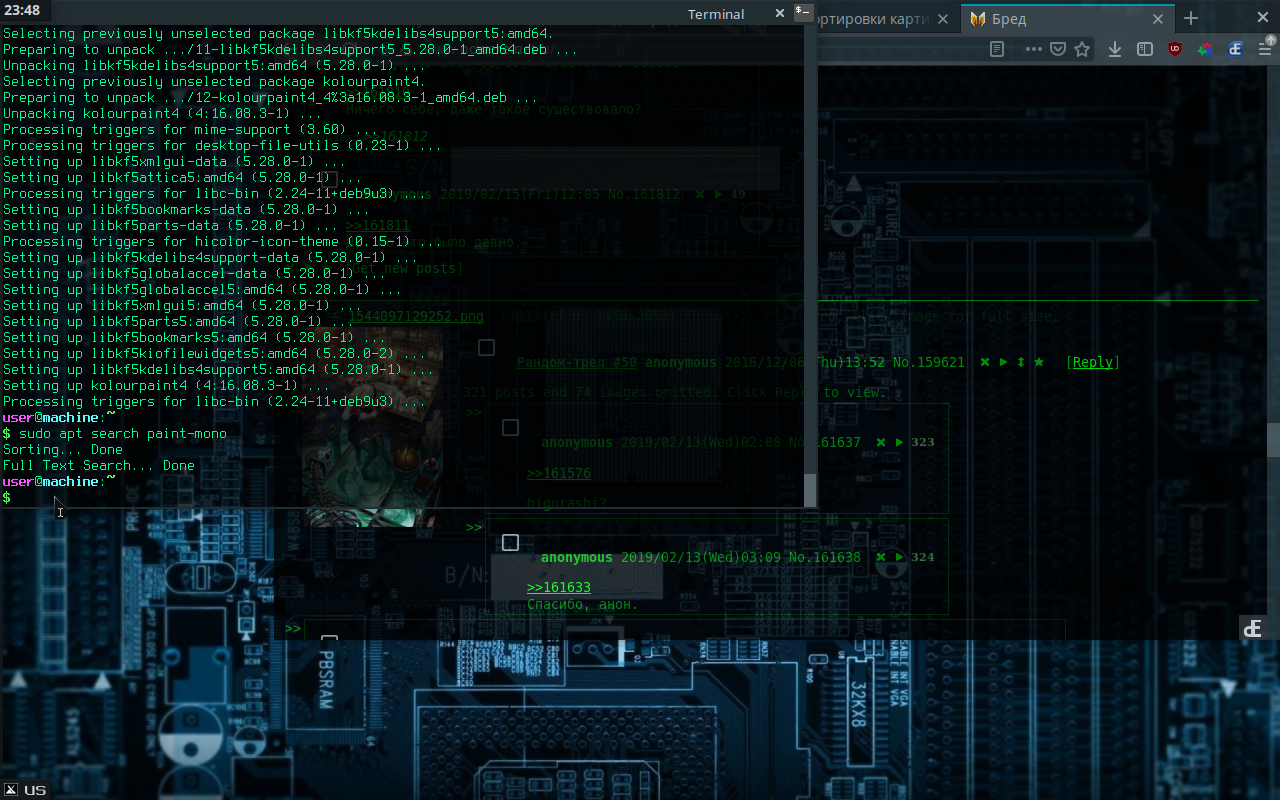This screenshot has width=1280, height=800.
Task: Click the anonymous name on post 161638
Action: (577, 557)
